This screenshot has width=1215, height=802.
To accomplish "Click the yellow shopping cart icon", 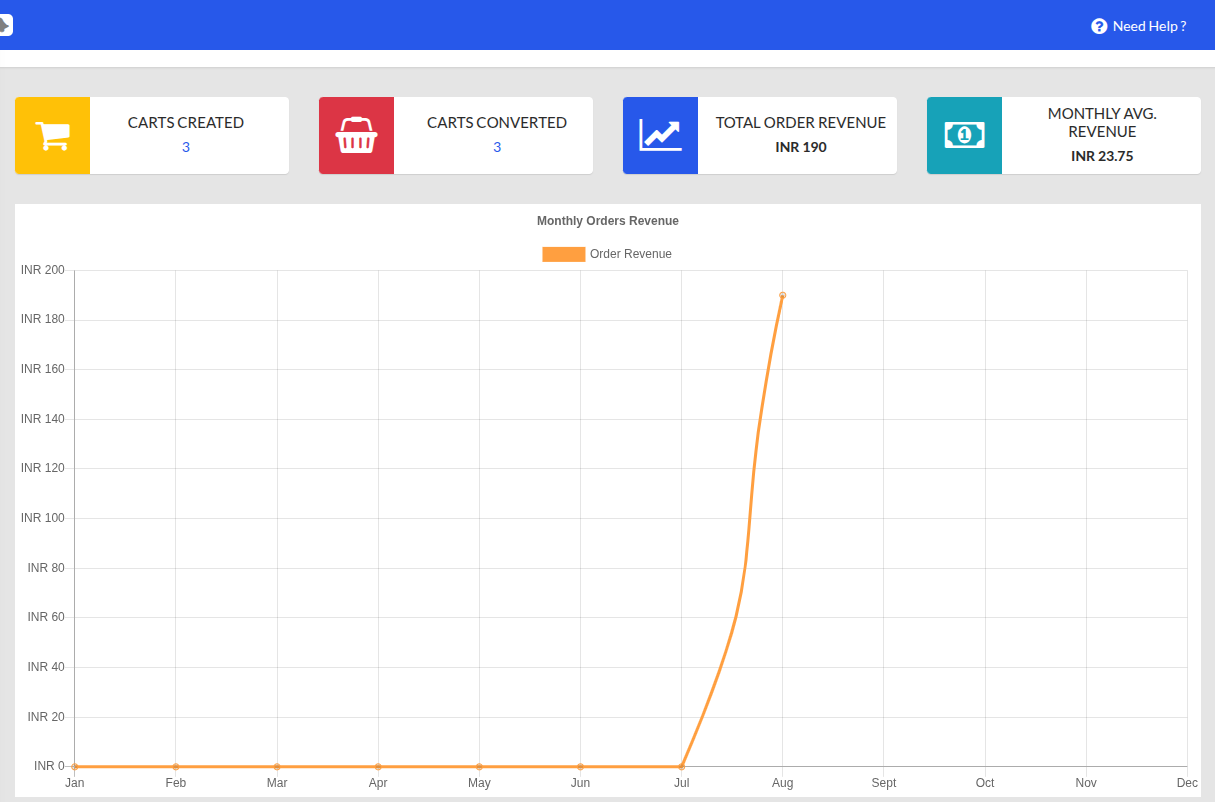I will click(x=52, y=136).
